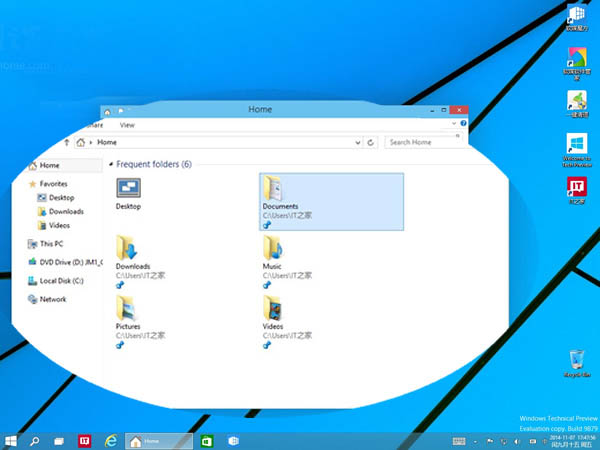Click the Up navigation arrow button

[x=68, y=143]
